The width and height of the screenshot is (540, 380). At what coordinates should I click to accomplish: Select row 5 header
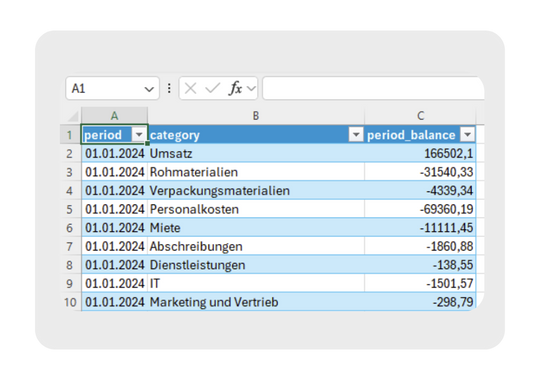(x=70, y=209)
